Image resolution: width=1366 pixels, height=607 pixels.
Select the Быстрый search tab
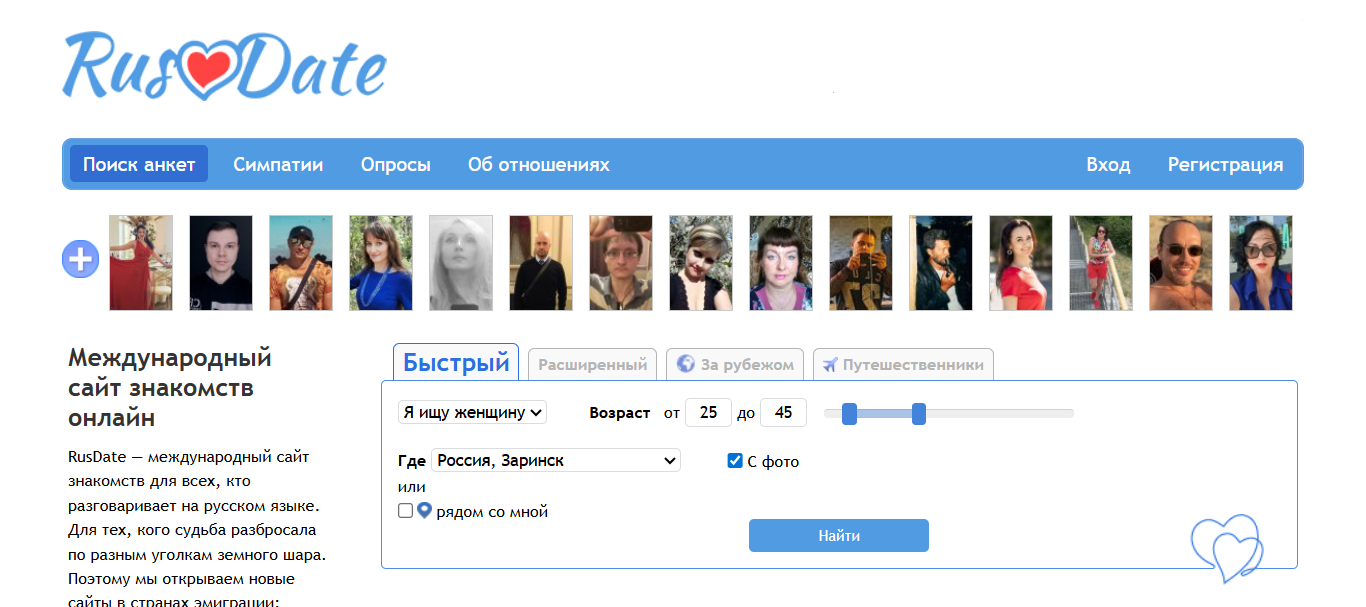pos(456,362)
